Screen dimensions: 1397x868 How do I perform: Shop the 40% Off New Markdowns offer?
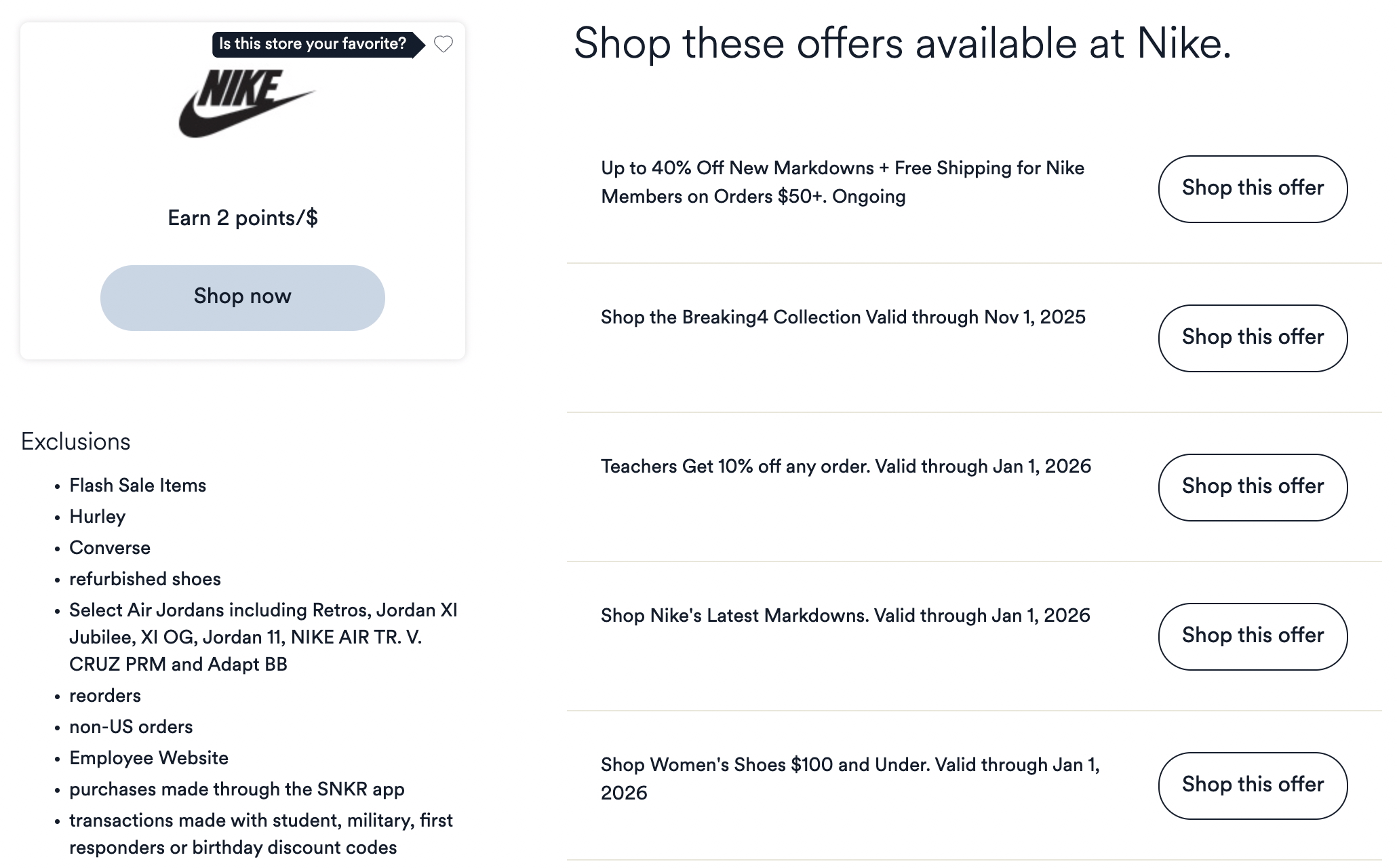tap(1252, 189)
